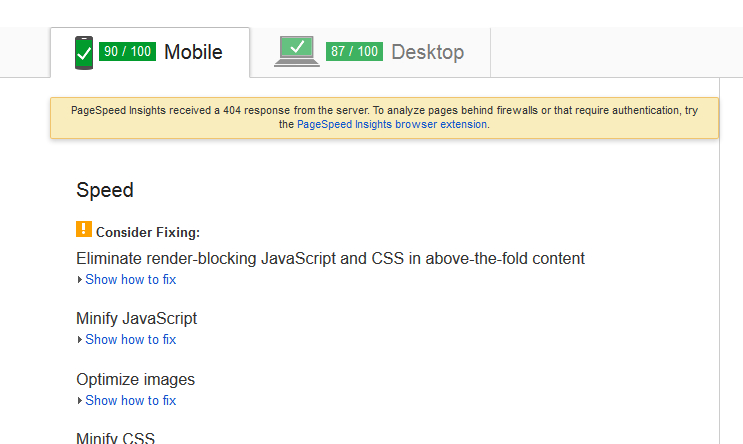Click the 'Consider Fixing:' label
Image resolution: width=743 pixels, height=444 pixels.
click(x=148, y=233)
